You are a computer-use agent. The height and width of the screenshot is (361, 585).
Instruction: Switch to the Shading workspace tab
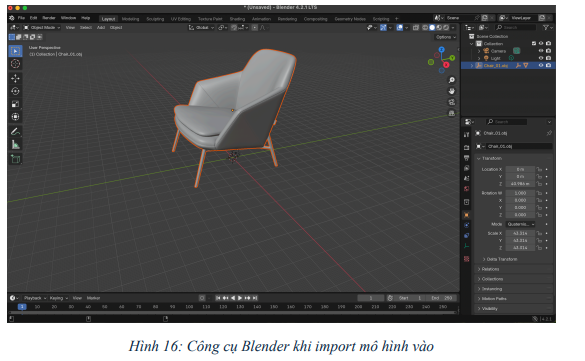(x=237, y=19)
